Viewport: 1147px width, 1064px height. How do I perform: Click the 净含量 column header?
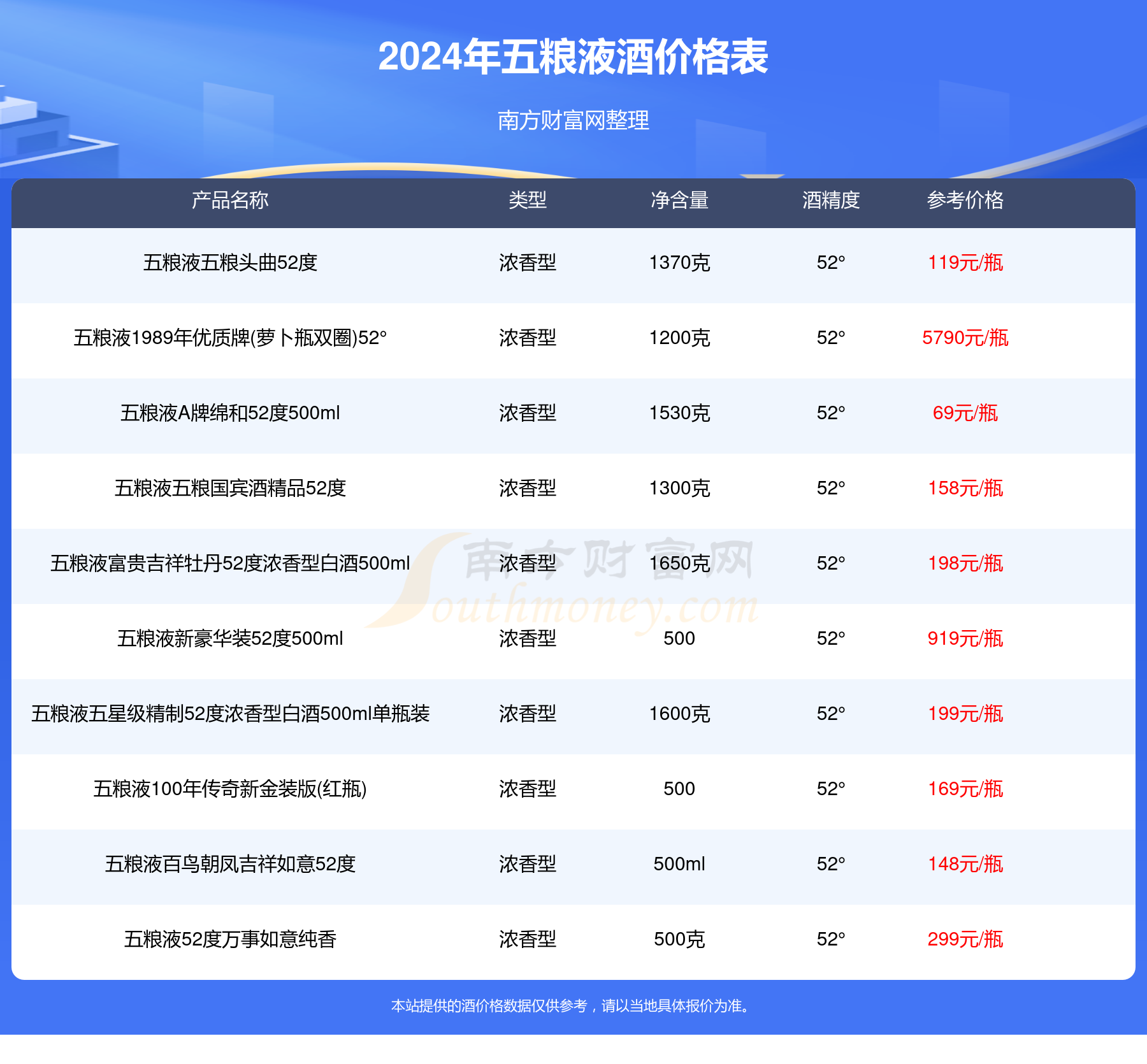tap(679, 200)
